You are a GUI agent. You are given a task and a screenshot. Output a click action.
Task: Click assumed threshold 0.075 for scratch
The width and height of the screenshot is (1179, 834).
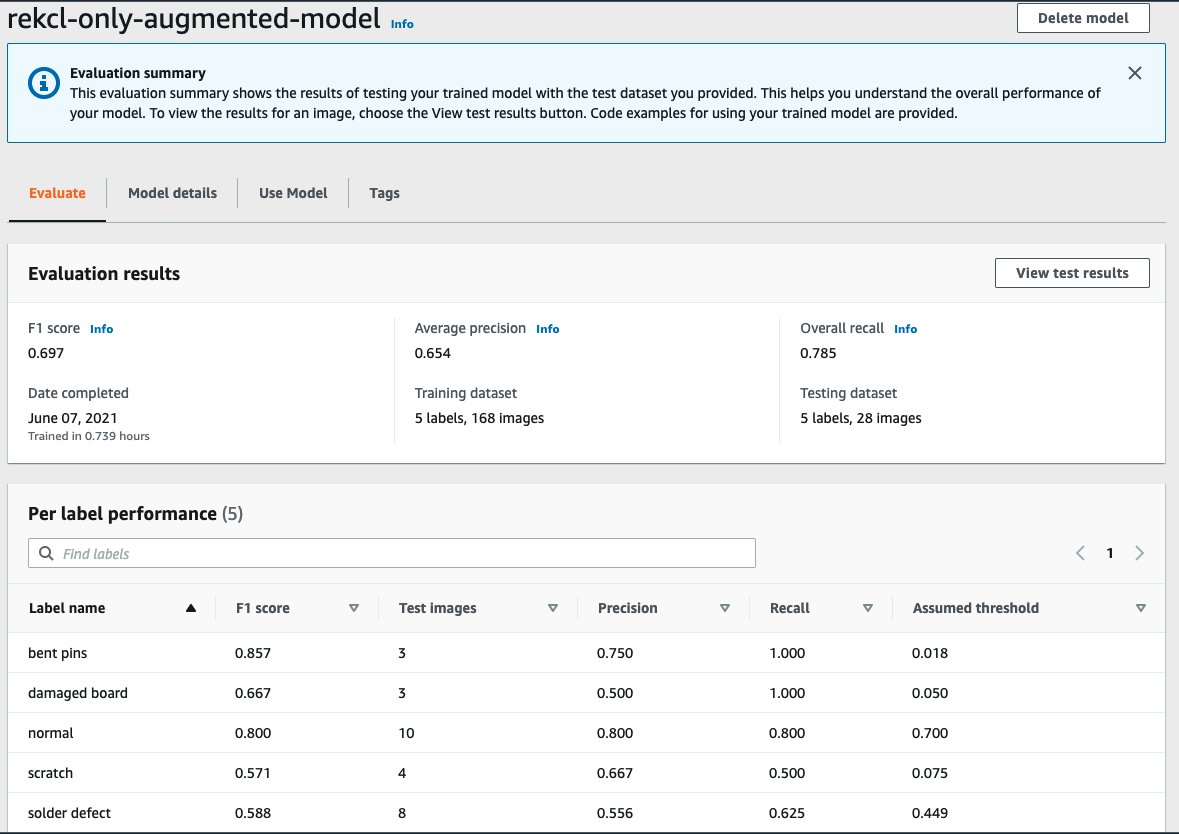[929, 772]
